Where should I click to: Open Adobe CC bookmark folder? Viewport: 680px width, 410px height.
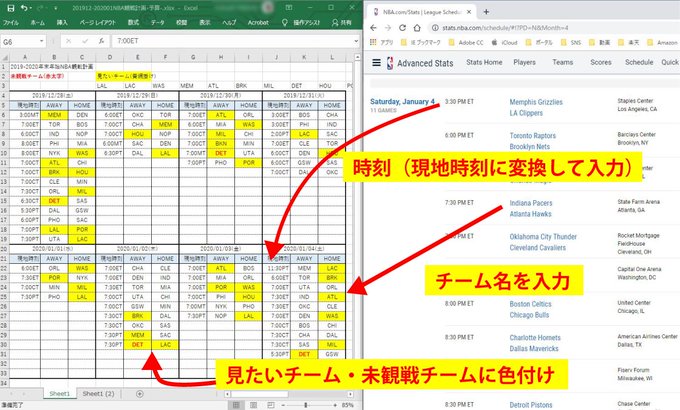(x=466, y=43)
